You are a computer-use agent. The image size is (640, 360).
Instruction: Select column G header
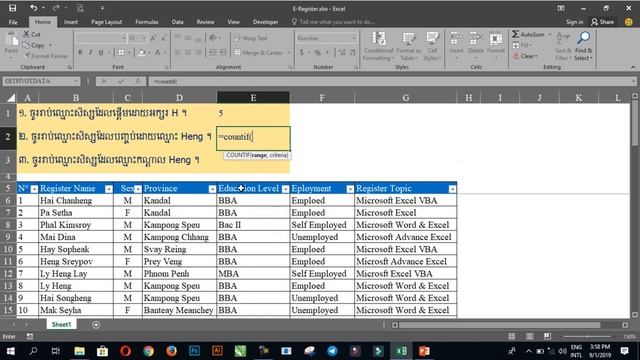pyautogui.click(x=405, y=98)
